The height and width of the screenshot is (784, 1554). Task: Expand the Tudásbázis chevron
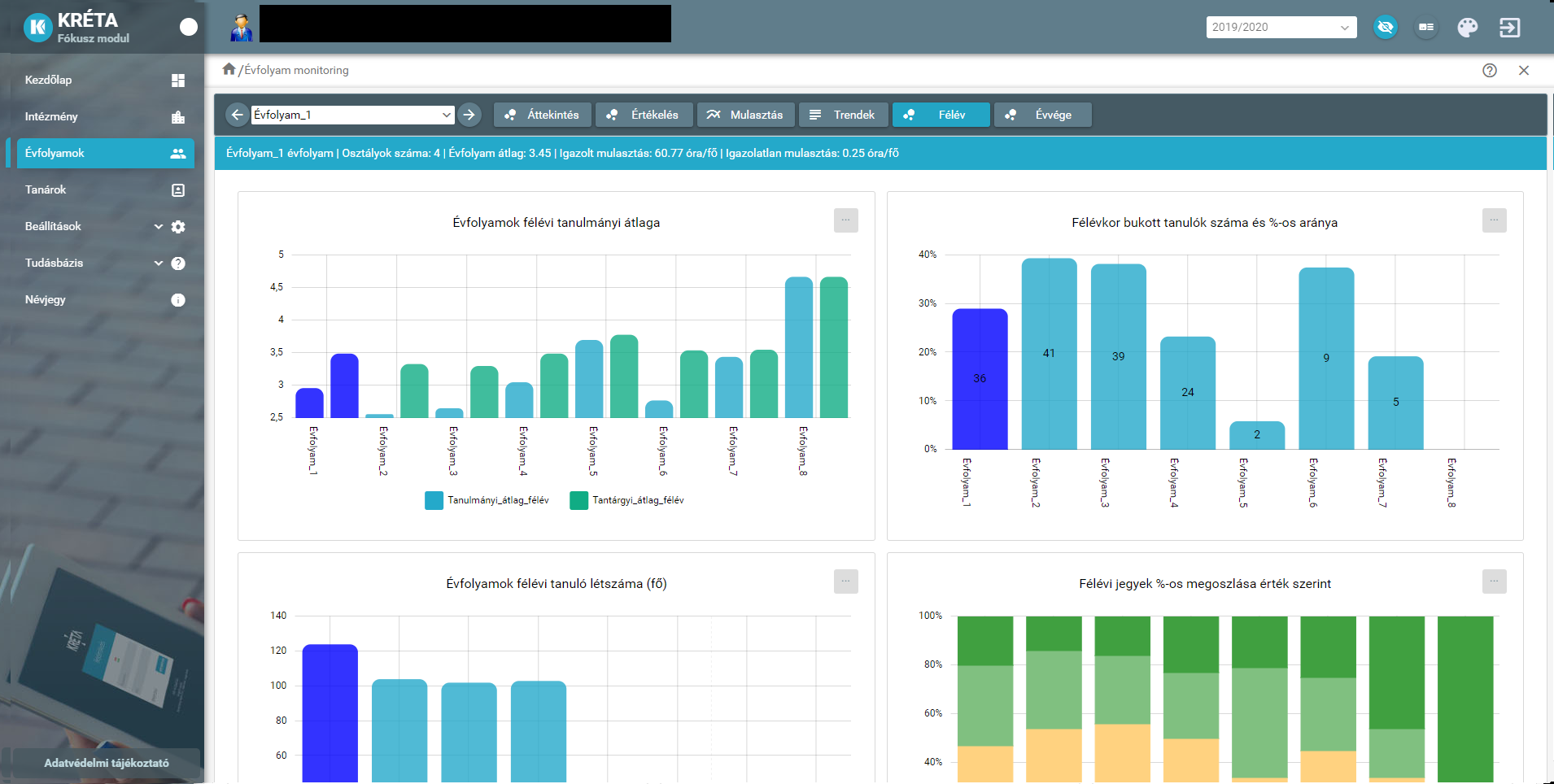[x=159, y=264]
